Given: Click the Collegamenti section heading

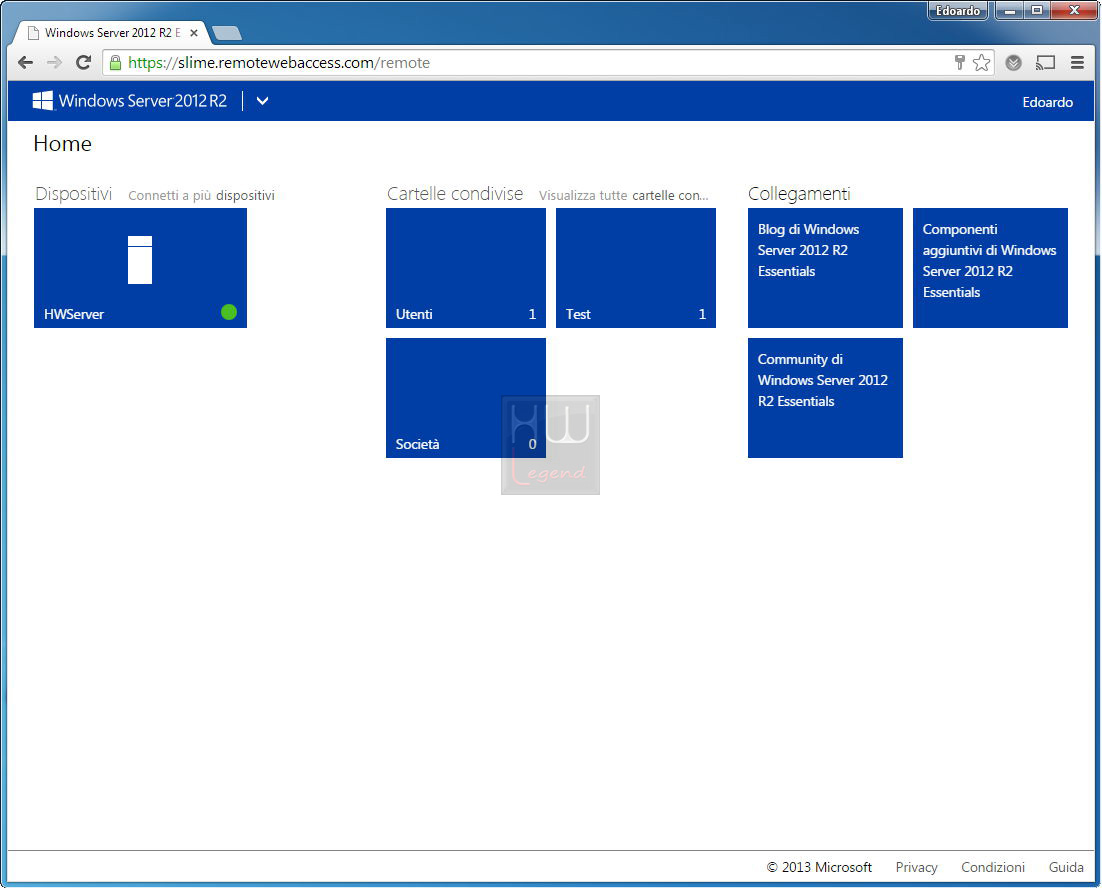Looking at the screenshot, I should click(799, 194).
